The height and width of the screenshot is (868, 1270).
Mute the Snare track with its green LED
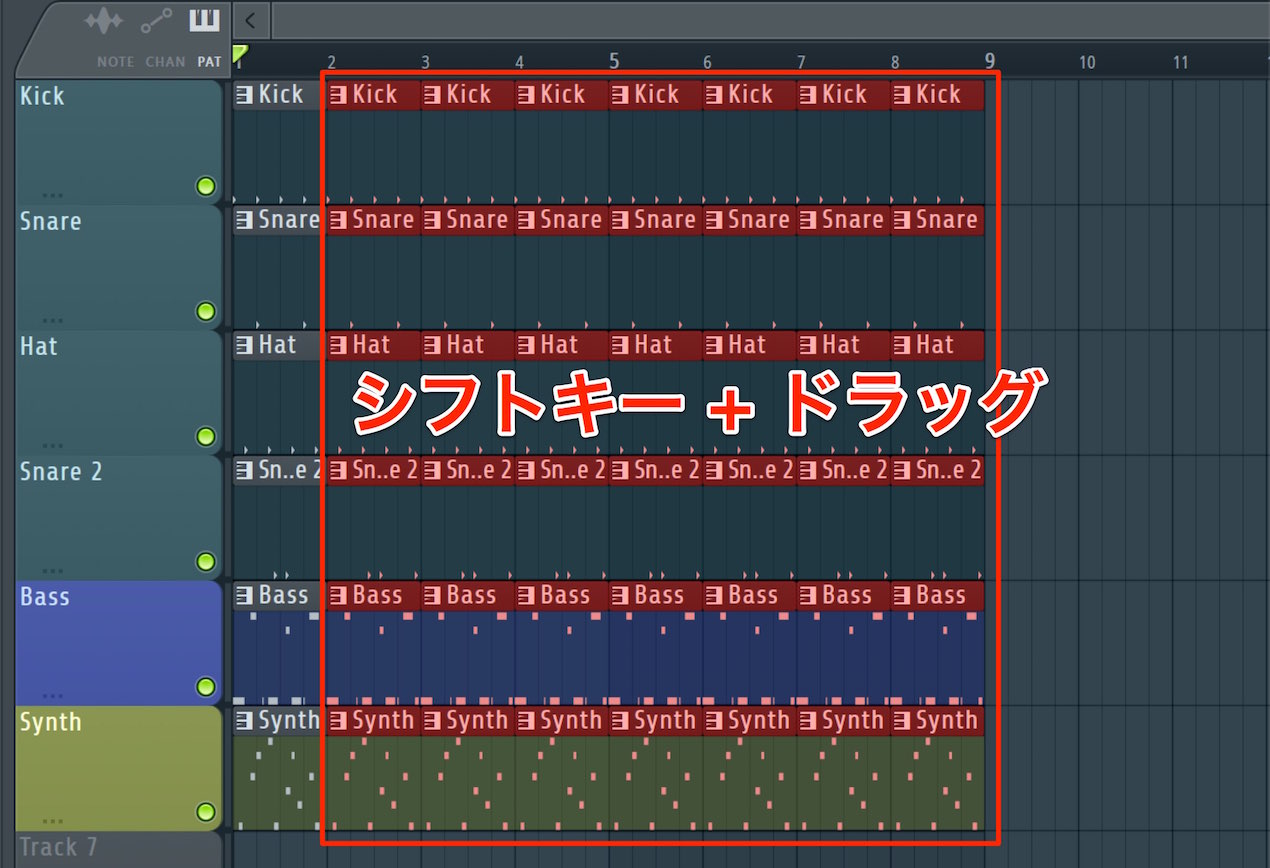tap(206, 312)
